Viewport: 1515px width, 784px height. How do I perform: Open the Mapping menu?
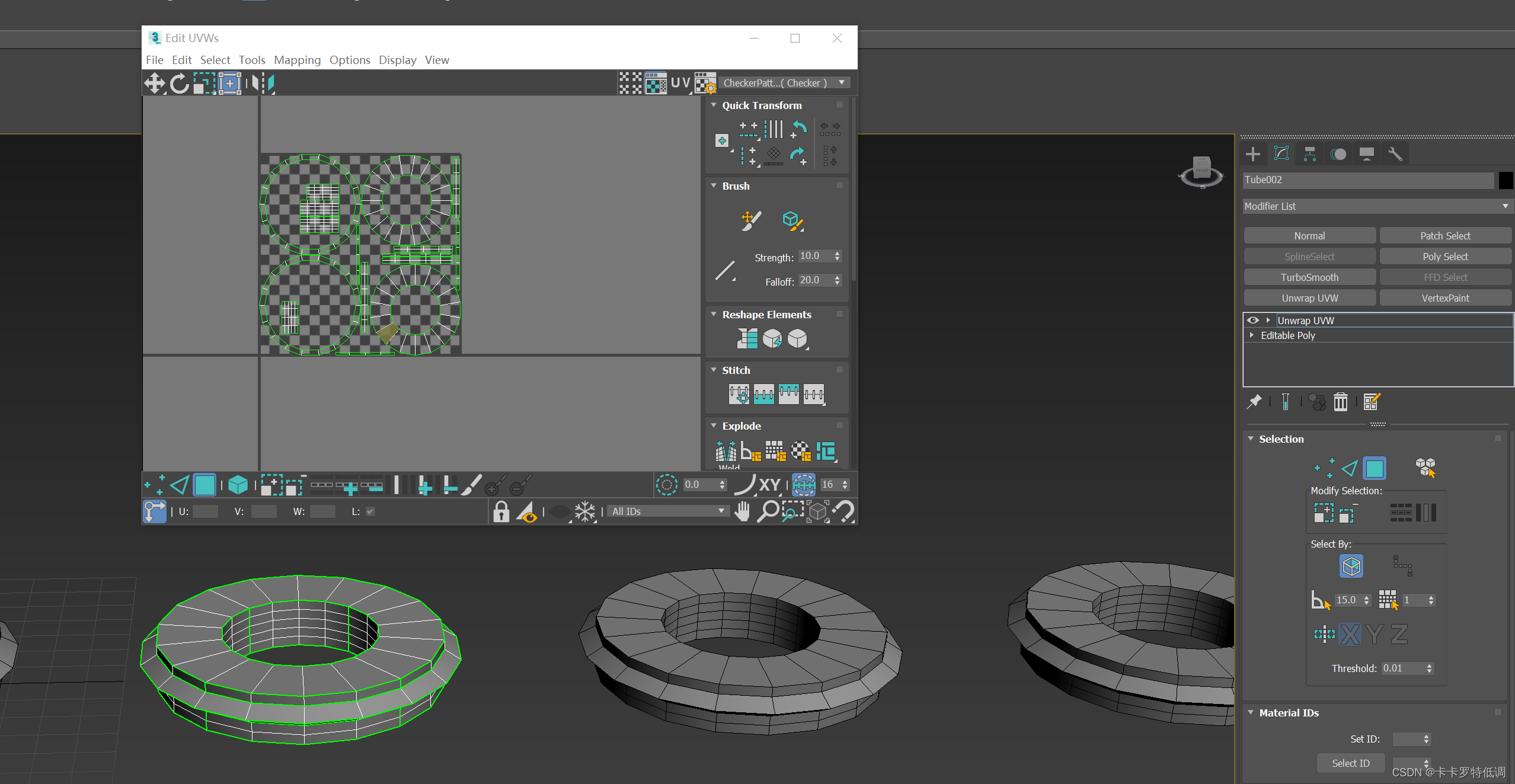coord(297,60)
